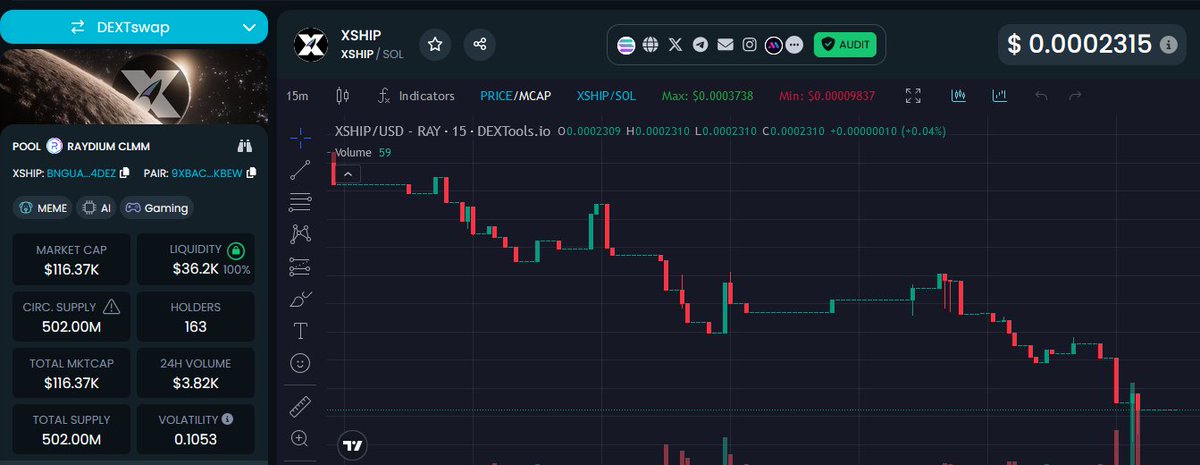
Task: Select the crosshair cursor tool
Action: point(300,137)
